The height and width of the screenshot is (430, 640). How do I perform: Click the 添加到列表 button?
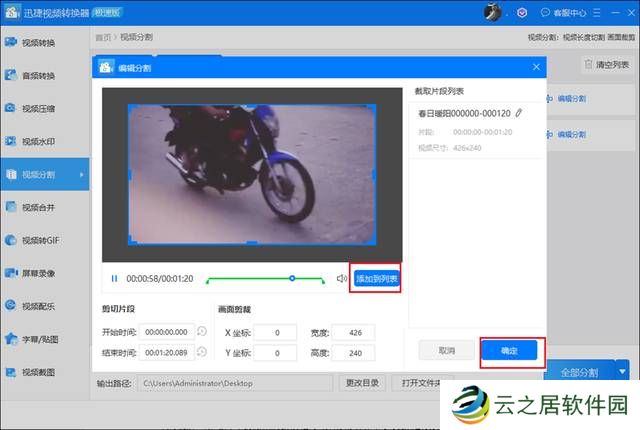376,278
